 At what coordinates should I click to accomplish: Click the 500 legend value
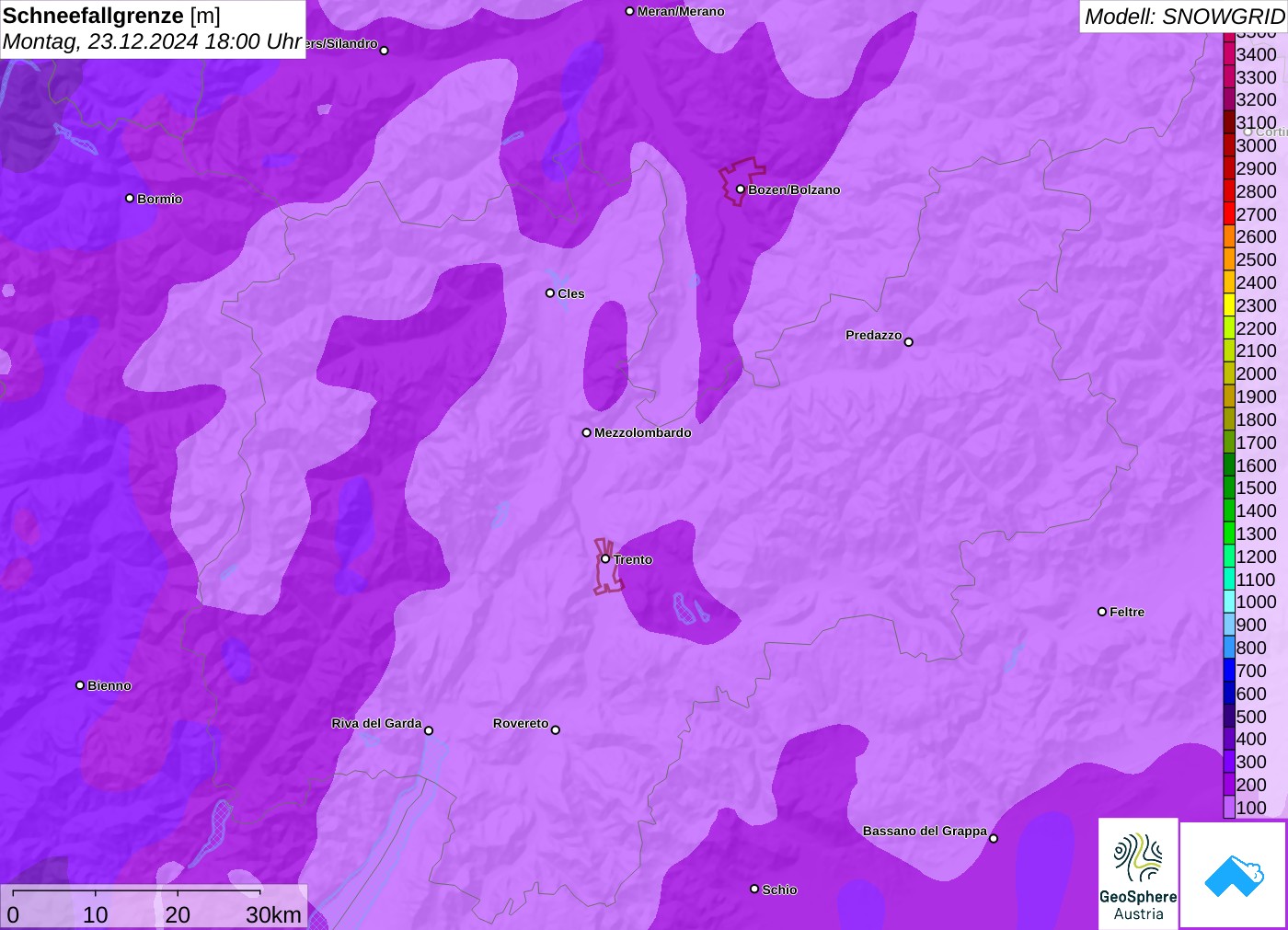click(x=1251, y=717)
